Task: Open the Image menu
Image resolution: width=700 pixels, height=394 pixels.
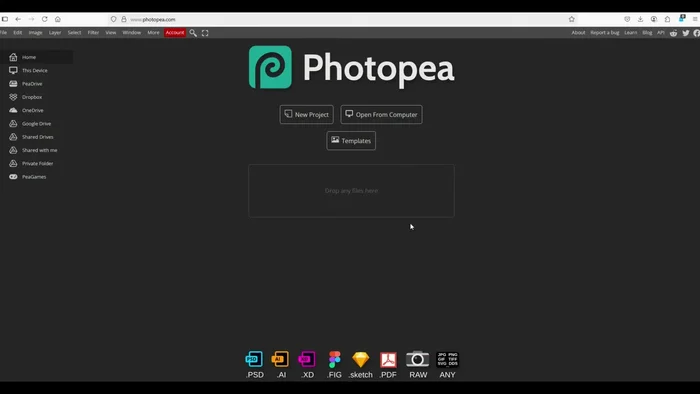Action: [x=35, y=33]
